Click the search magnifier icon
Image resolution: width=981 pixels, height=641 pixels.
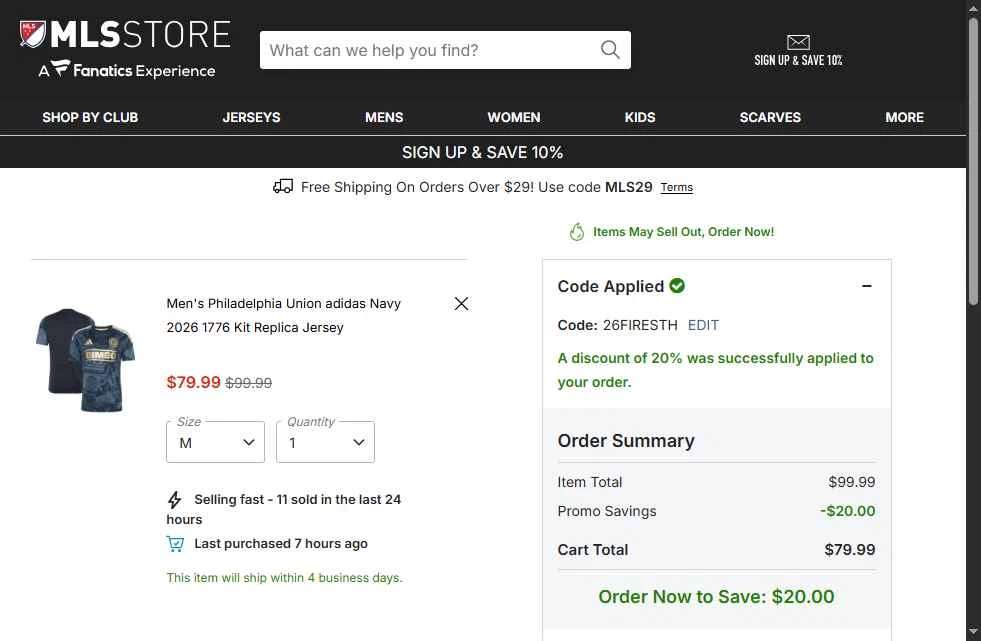(x=610, y=49)
